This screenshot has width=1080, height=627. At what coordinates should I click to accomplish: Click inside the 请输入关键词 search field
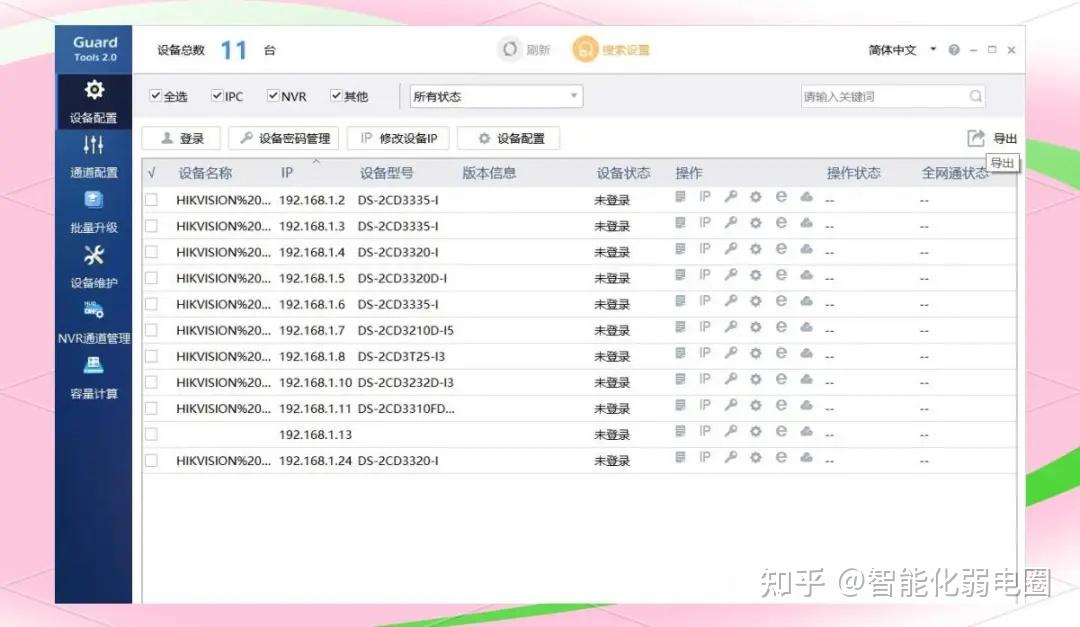coord(880,95)
